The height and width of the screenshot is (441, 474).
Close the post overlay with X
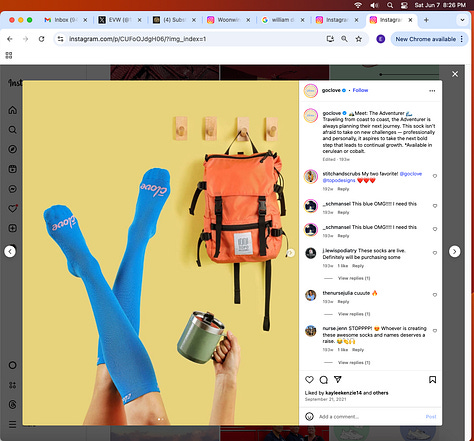click(455, 74)
